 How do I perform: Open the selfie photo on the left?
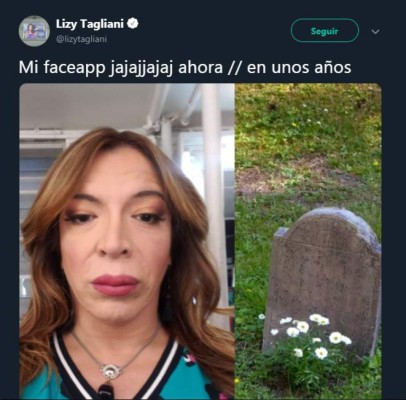click(x=127, y=241)
